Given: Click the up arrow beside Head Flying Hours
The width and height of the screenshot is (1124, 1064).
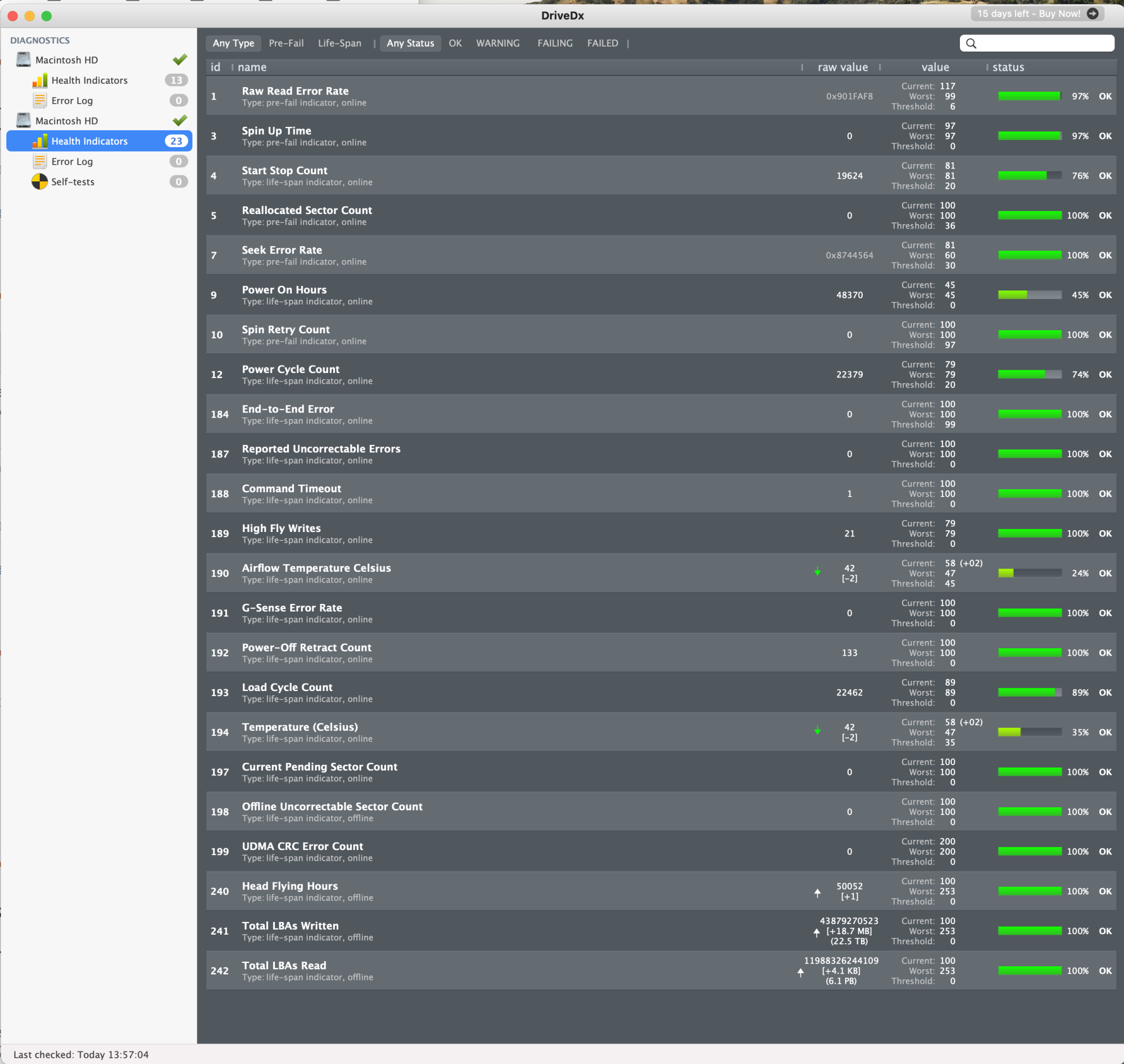Looking at the screenshot, I should click(817, 893).
